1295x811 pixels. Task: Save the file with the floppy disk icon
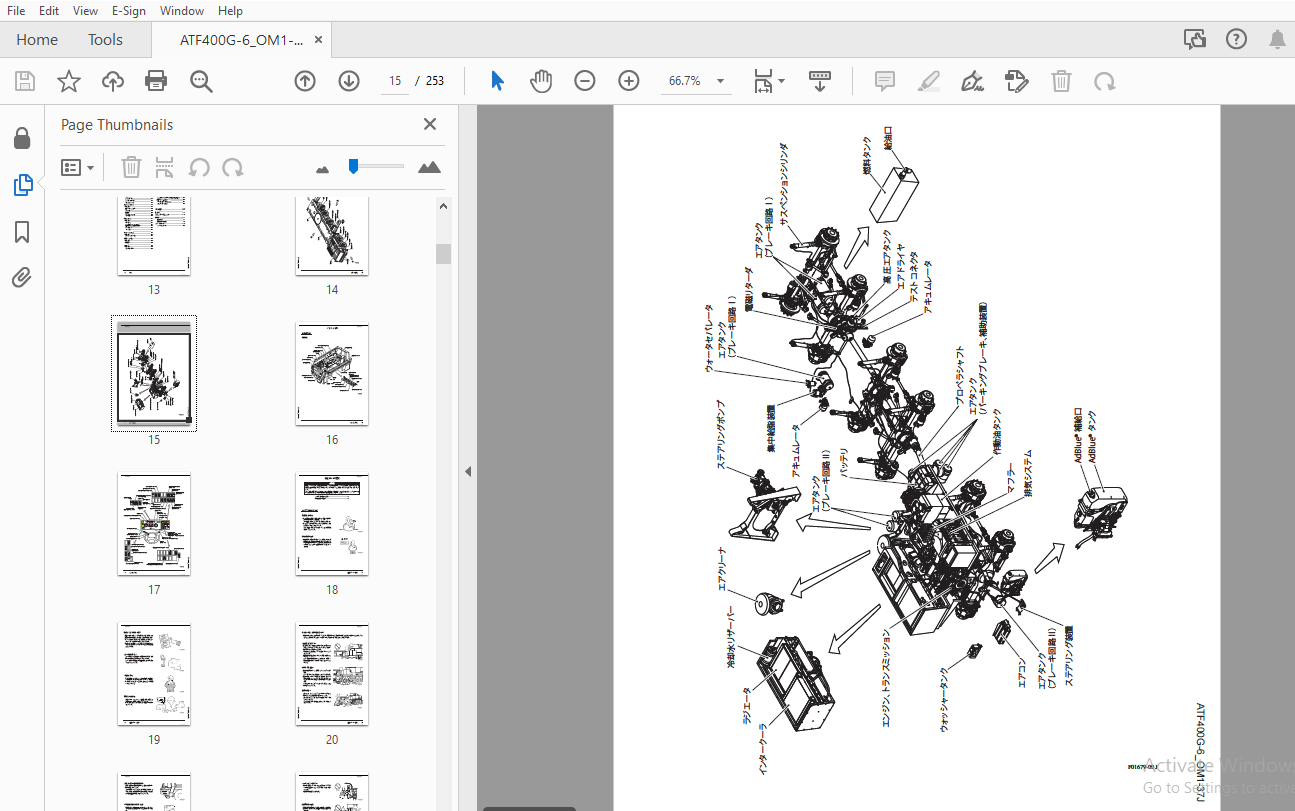(x=25, y=81)
